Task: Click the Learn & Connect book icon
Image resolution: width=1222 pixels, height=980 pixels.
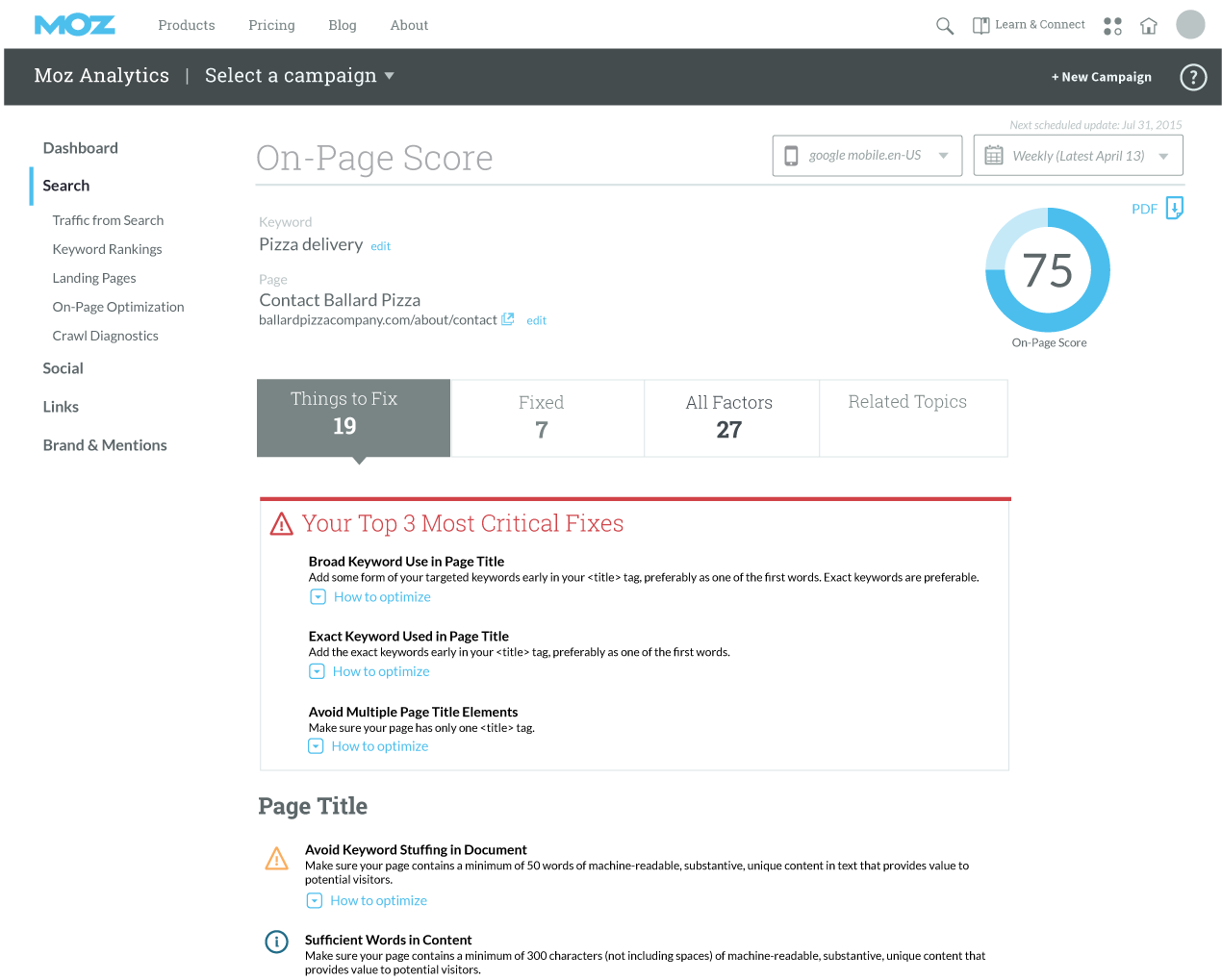Action: click(980, 26)
